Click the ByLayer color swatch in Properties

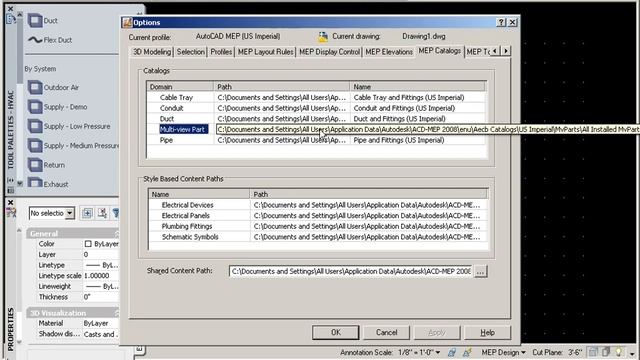pyautogui.click(x=88, y=244)
